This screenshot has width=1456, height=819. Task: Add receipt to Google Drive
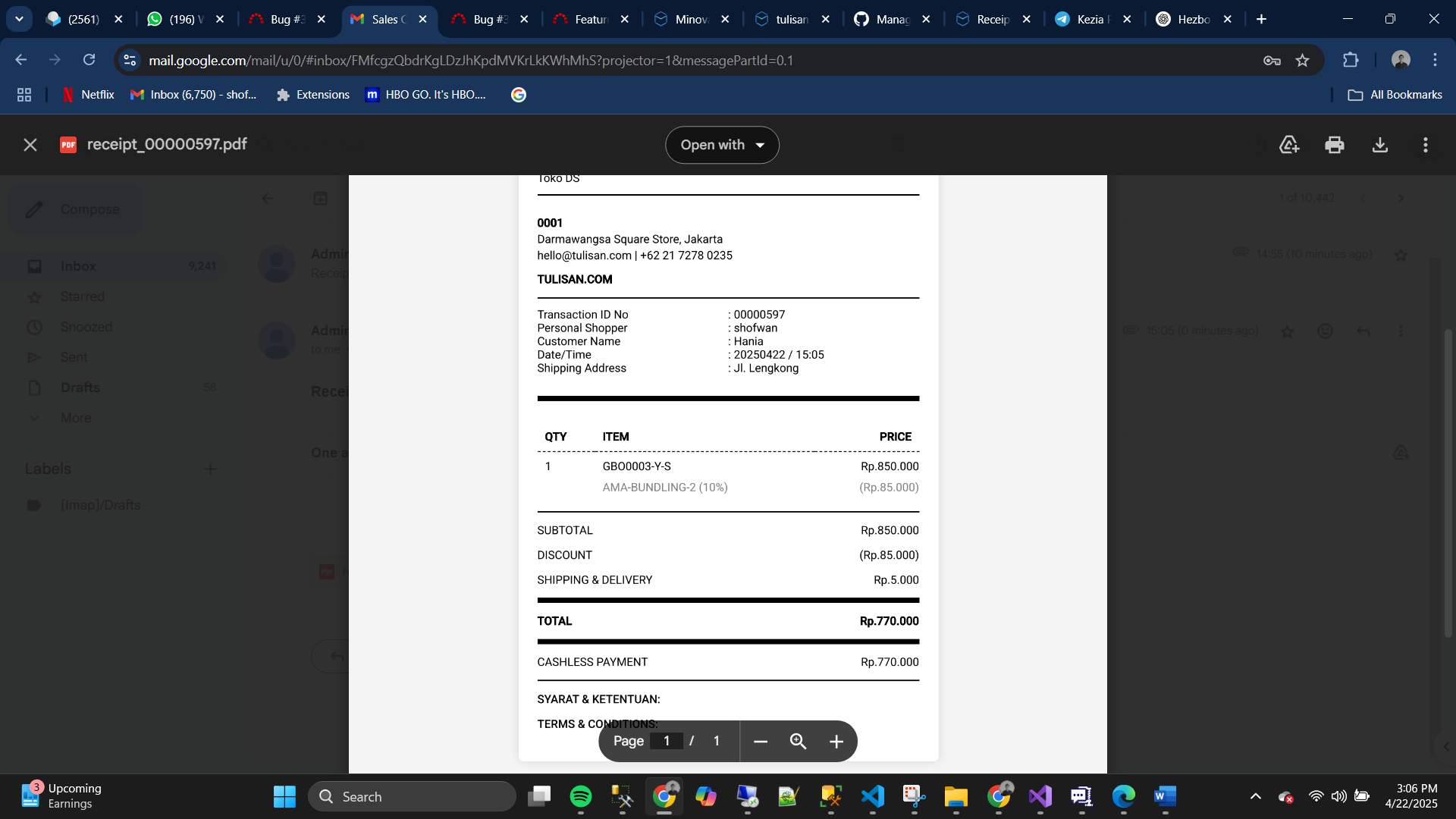pyautogui.click(x=1289, y=145)
